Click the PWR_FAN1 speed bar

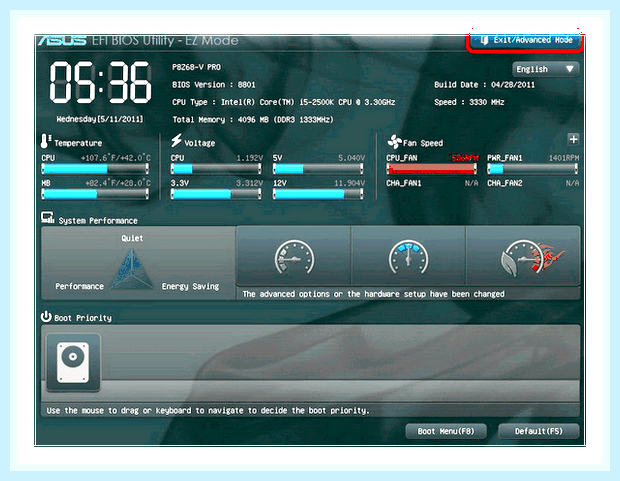point(533,169)
